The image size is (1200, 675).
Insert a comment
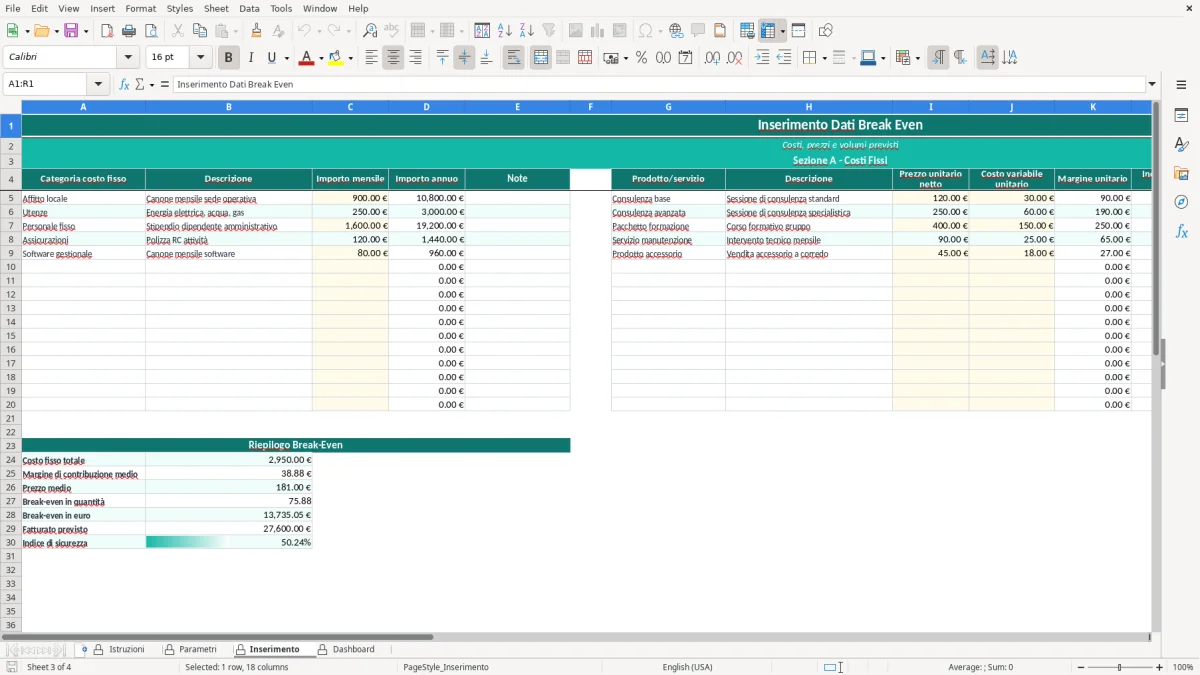point(698,31)
